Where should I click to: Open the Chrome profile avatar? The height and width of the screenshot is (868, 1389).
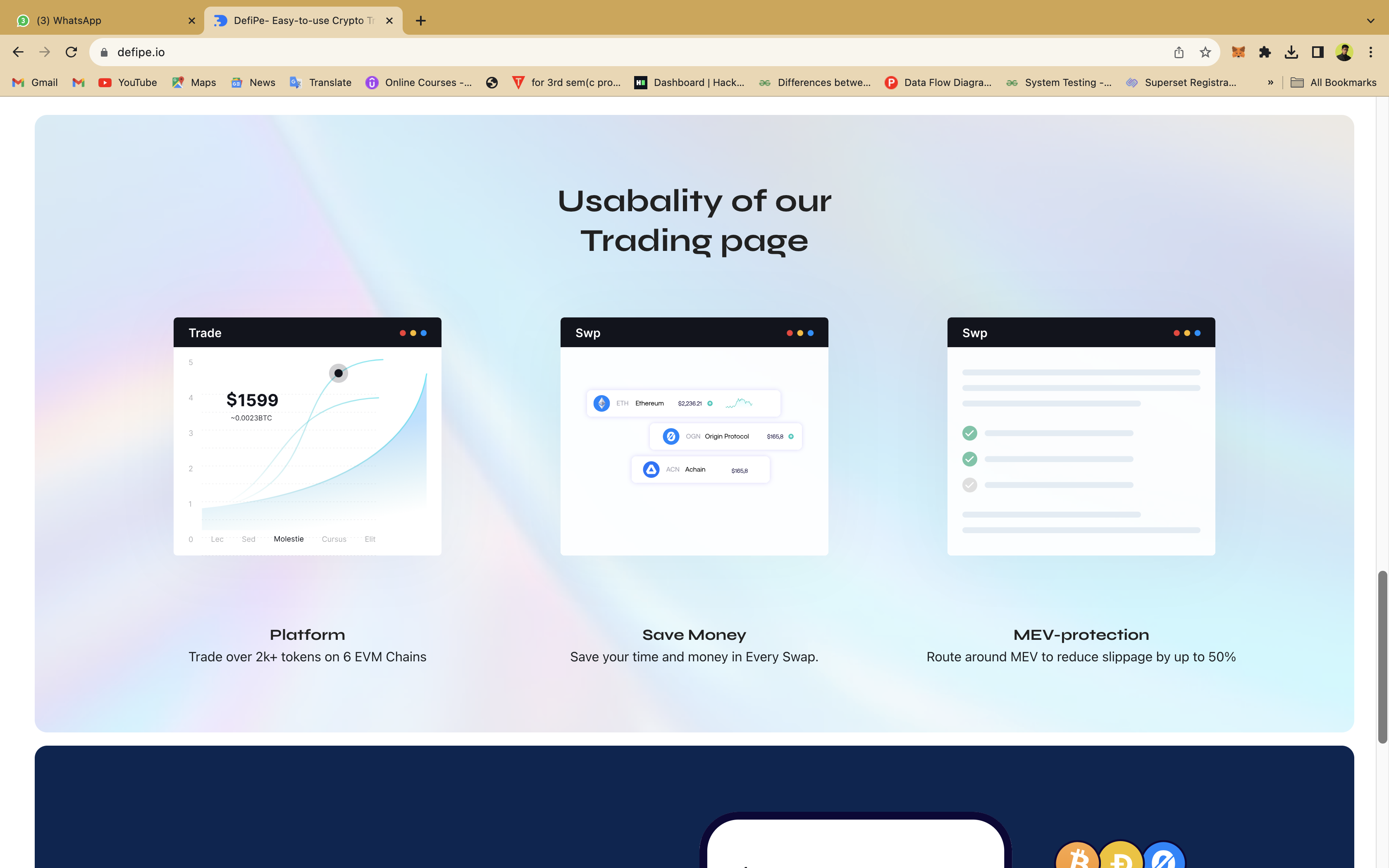tap(1344, 52)
